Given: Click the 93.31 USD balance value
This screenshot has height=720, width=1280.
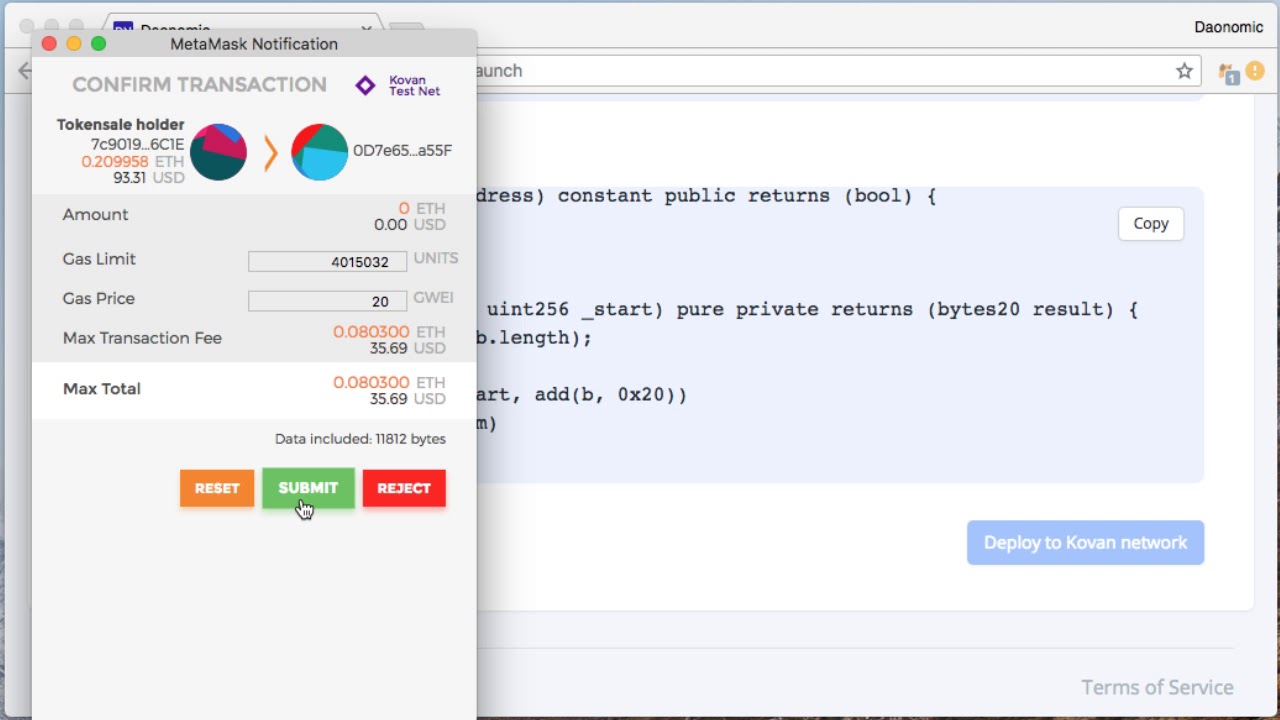Looking at the screenshot, I should pyautogui.click(x=149, y=178).
